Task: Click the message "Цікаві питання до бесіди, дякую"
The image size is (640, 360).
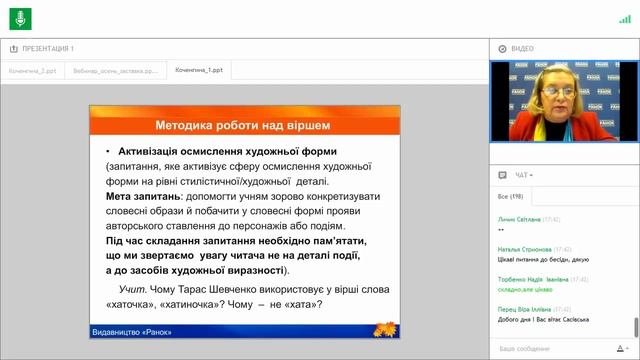Action: click(543, 260)
